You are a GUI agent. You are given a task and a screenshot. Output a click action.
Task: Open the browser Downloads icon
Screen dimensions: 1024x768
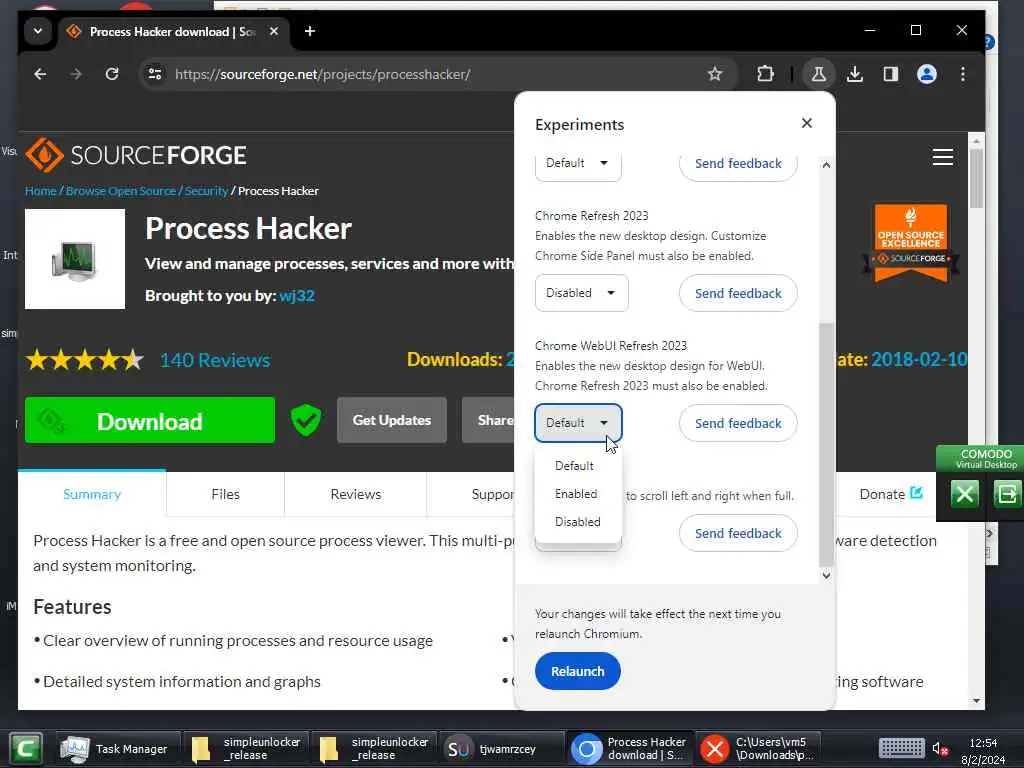coord(855,74)
